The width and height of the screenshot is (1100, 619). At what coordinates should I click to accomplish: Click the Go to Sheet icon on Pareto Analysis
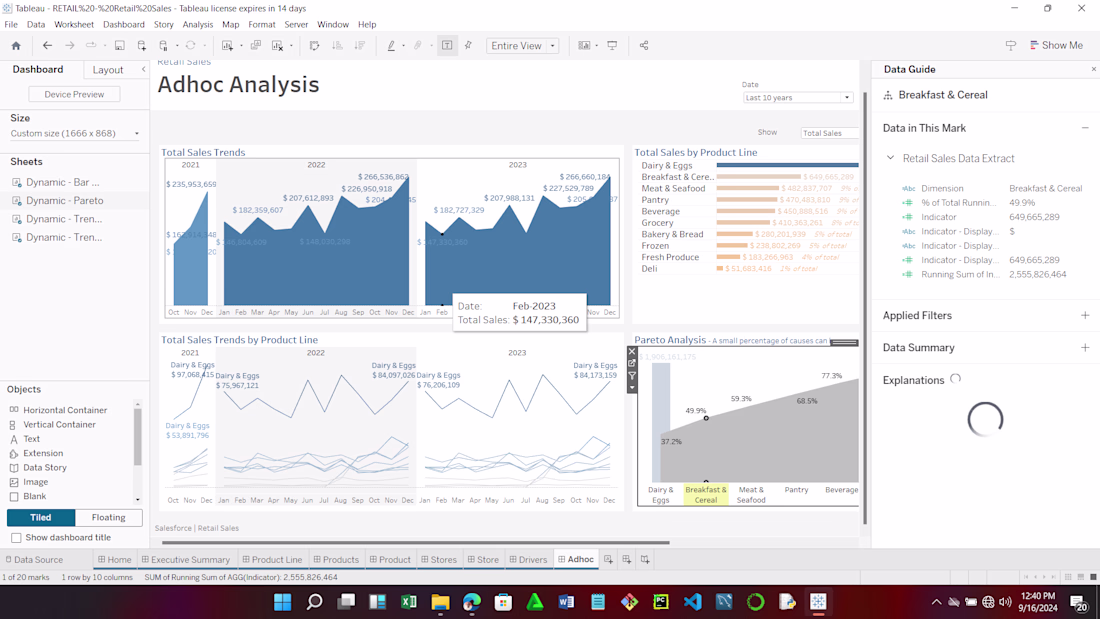(632, 364)
